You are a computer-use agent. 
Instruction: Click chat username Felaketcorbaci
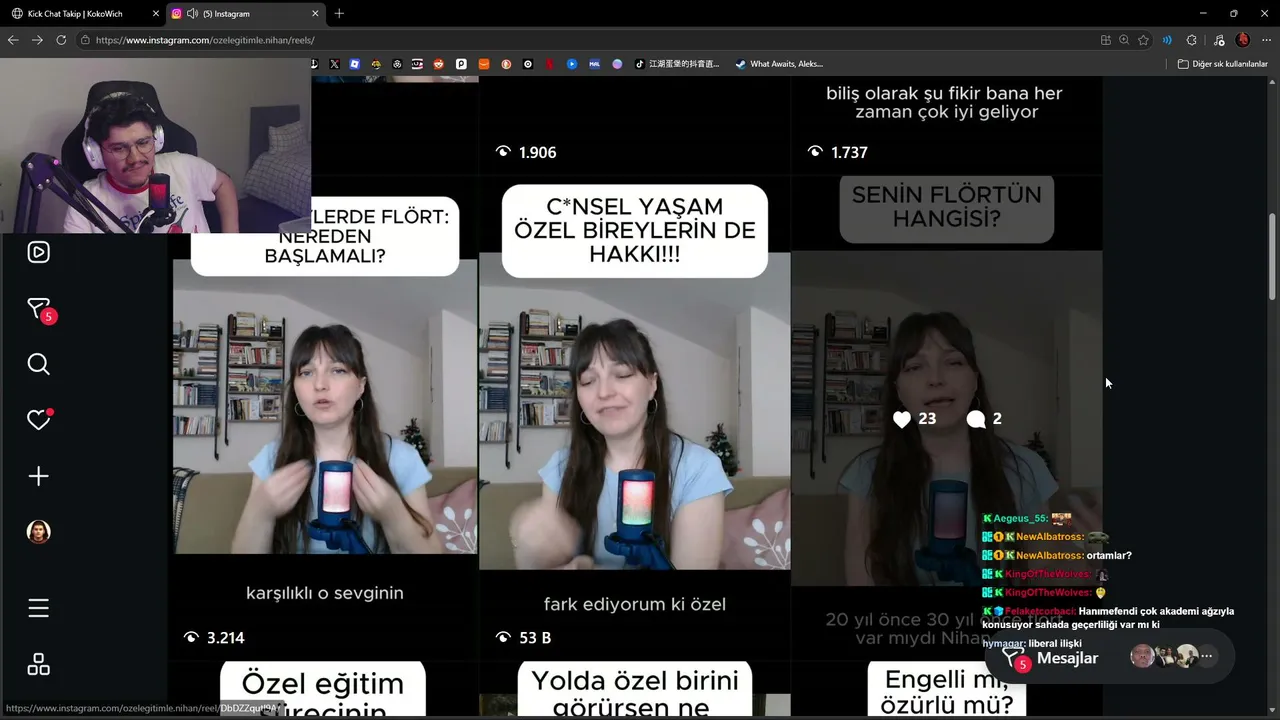pyautogui.click(x=1040, y=611)
